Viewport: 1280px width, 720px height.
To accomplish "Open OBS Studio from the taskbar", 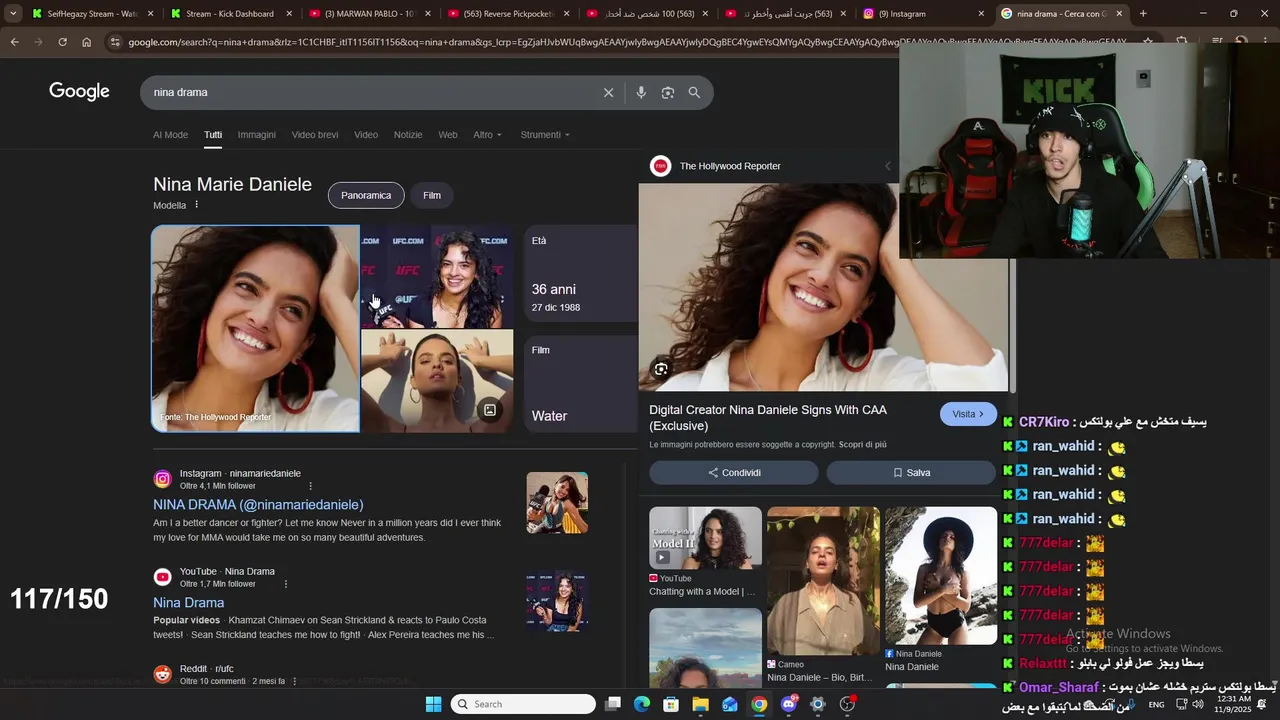I will tap(847, 704).
